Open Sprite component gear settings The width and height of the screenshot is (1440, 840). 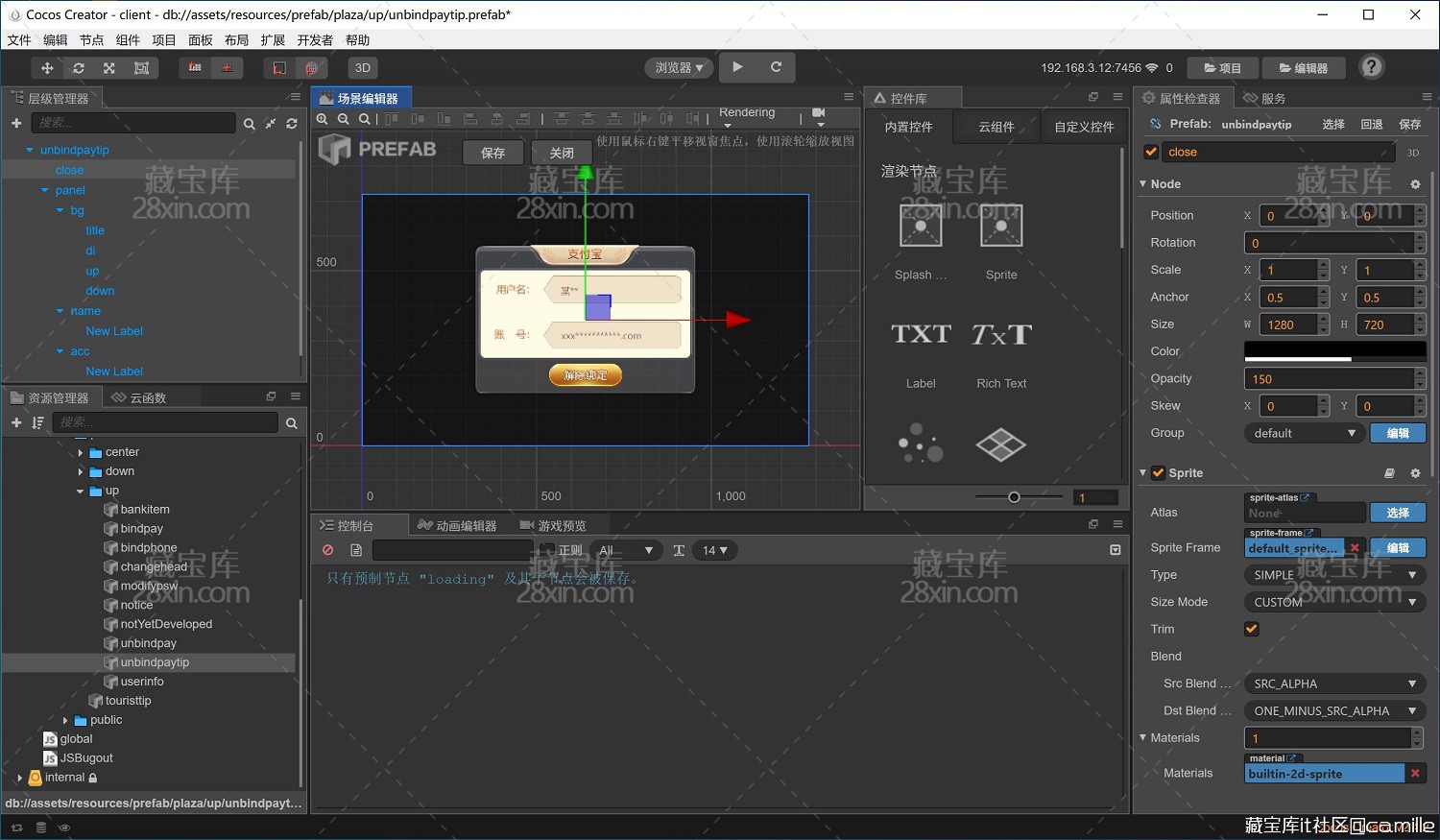[1415, 473]
